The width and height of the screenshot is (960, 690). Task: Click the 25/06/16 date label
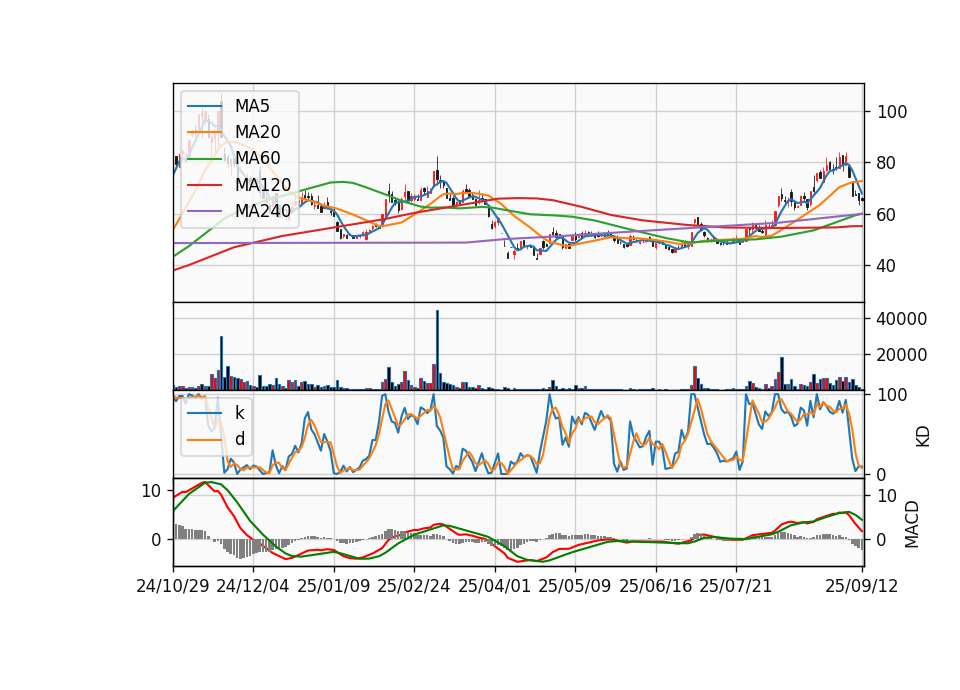[x=656, y=586]
